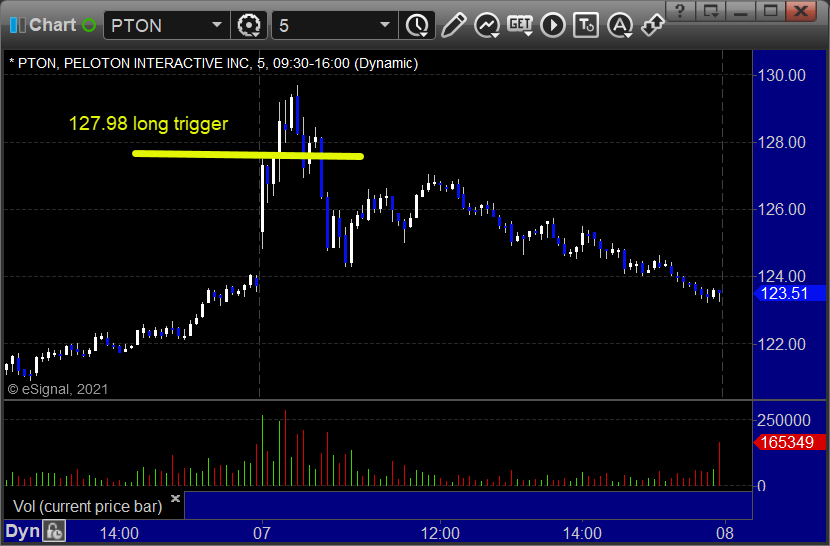Screen dimensions: 830x546
Task: Click the 250000 volume axis label
Action: point(783,420)
